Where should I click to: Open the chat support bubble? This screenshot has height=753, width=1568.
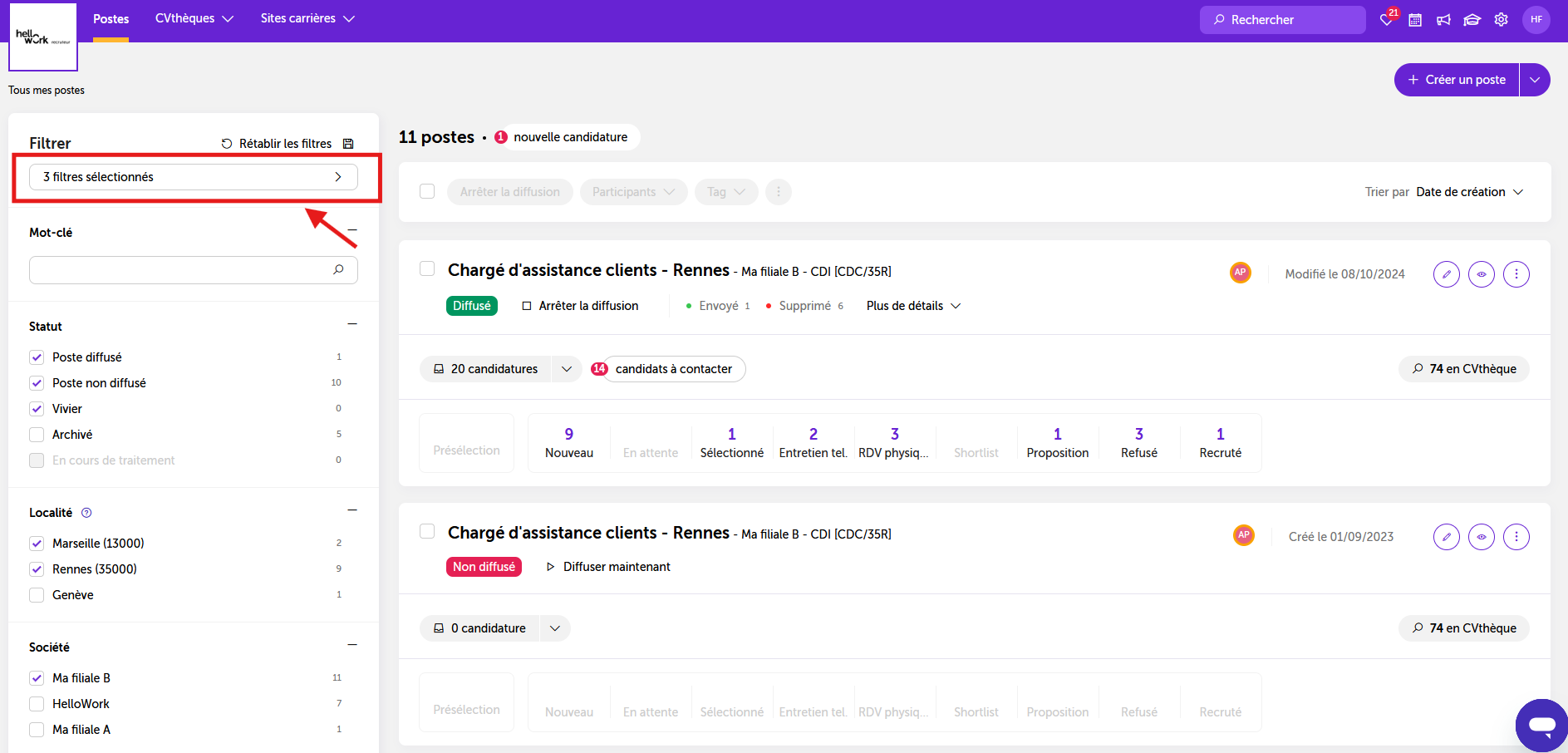[x=1541, y=726]
